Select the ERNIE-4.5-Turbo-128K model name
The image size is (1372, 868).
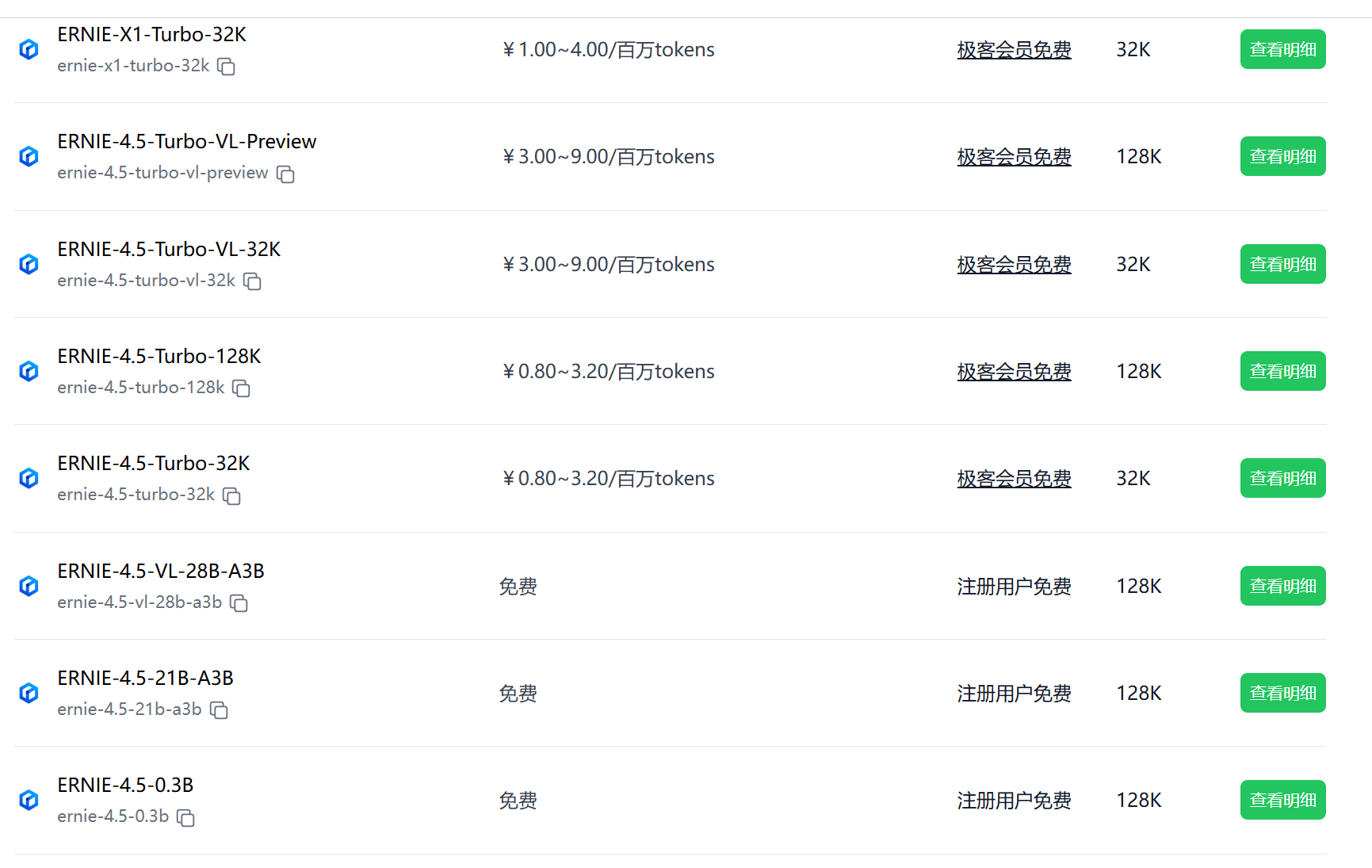[159, 357]
